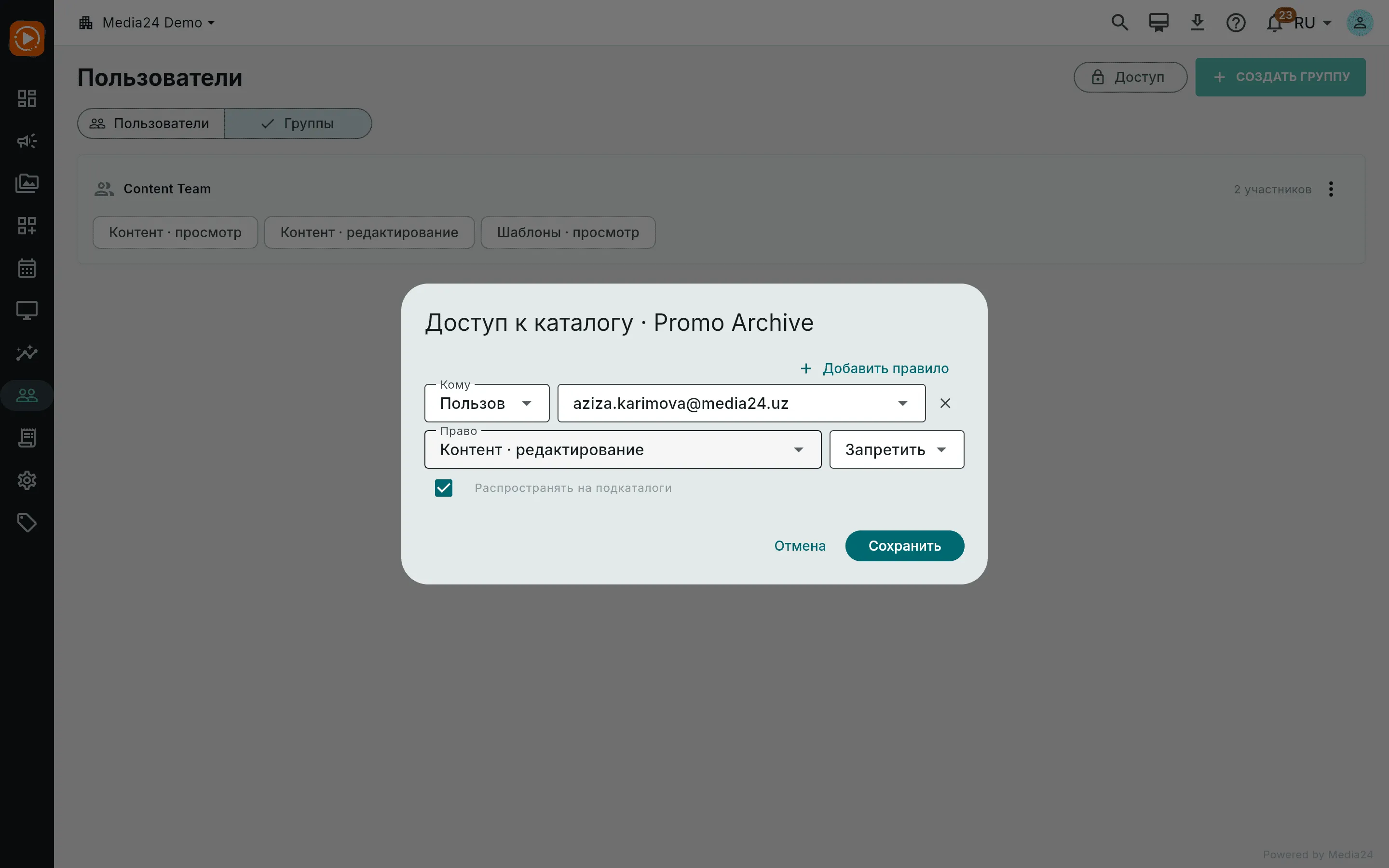
Task: Switch to the Группы tab
Action: (298, 123)
